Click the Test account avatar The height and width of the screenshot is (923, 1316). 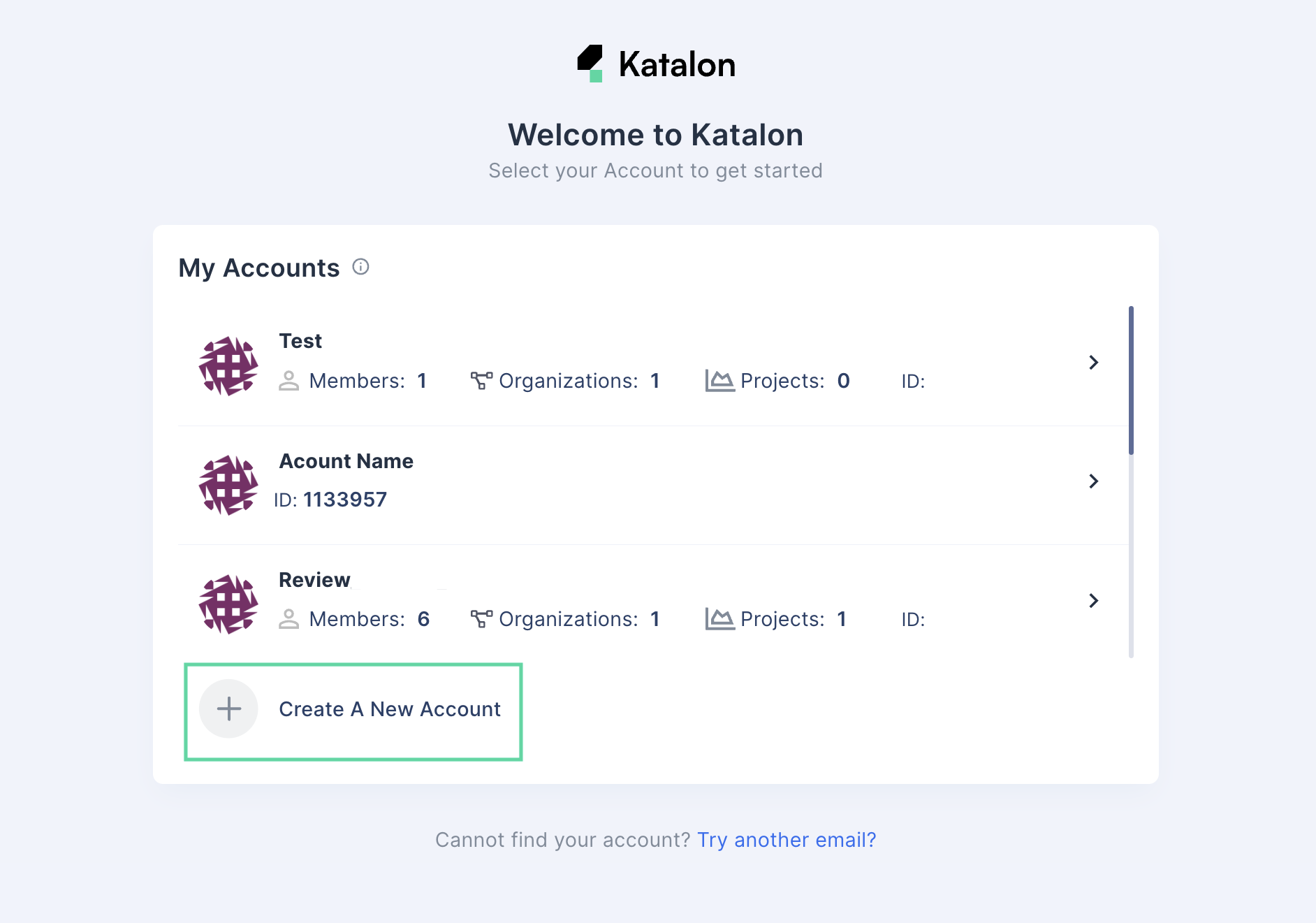pyautogui.click(x=228, y=364)
